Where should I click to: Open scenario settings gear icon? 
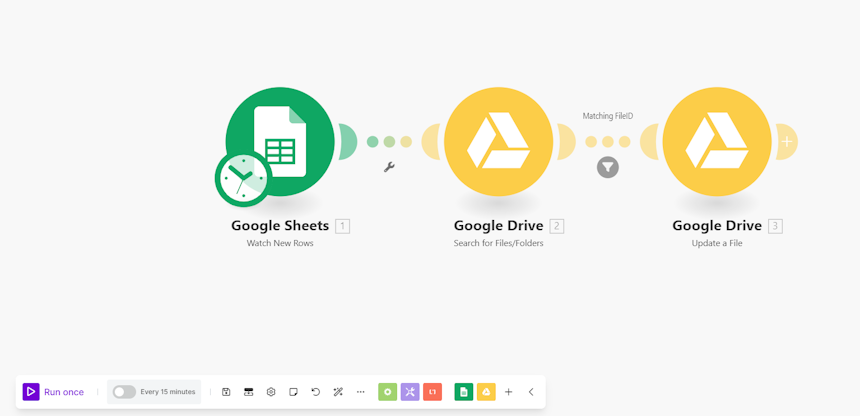pos(271,392)
